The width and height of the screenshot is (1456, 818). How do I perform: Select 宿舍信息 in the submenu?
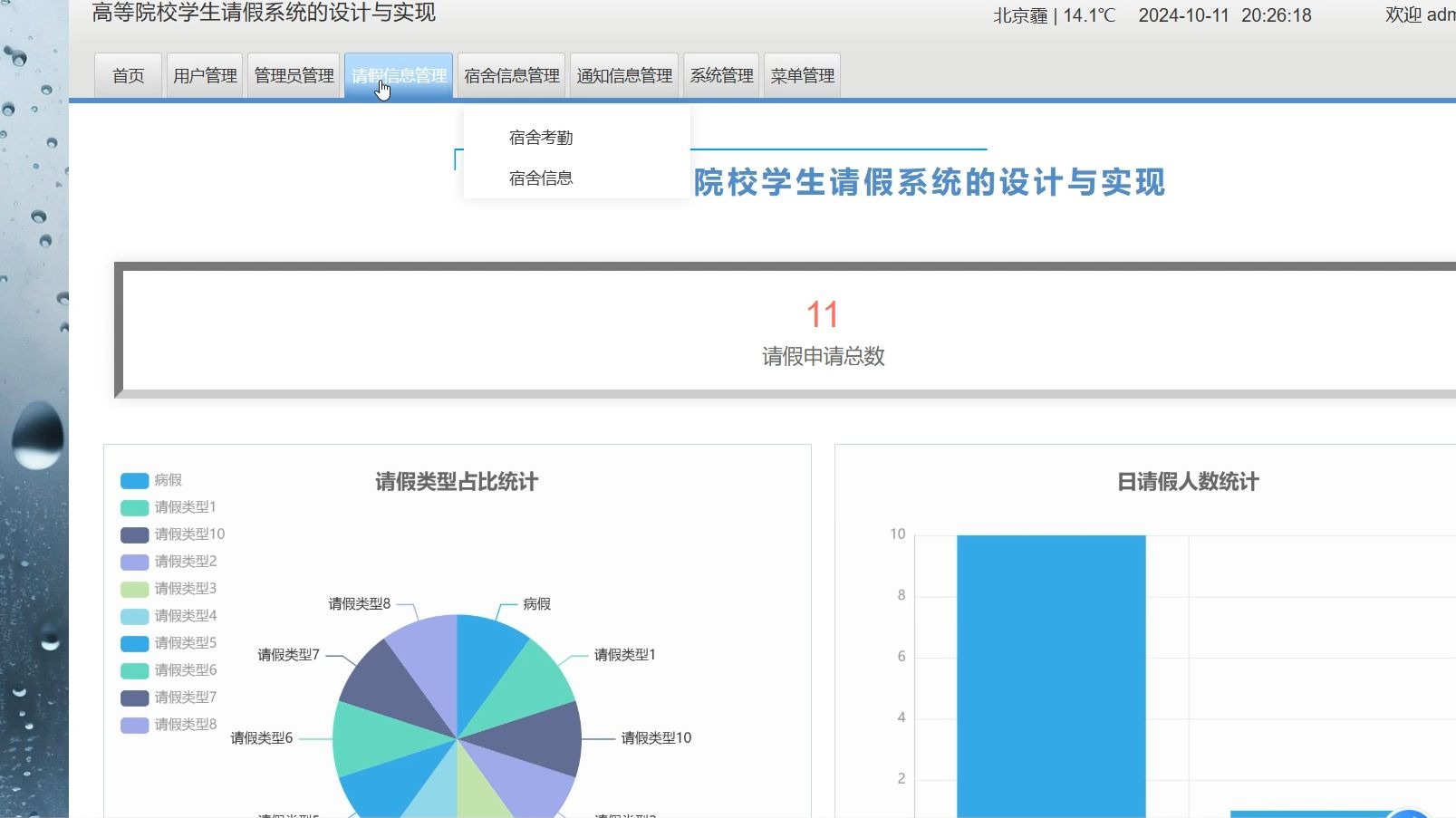point(541,178)
